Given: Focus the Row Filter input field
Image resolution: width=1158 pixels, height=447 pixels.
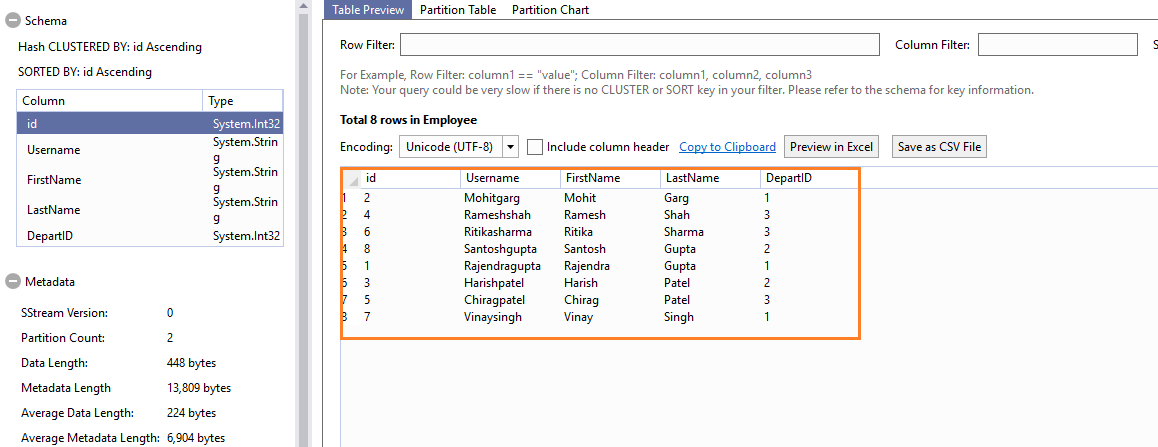Looking at the screenshot, I should pos(639,45).
